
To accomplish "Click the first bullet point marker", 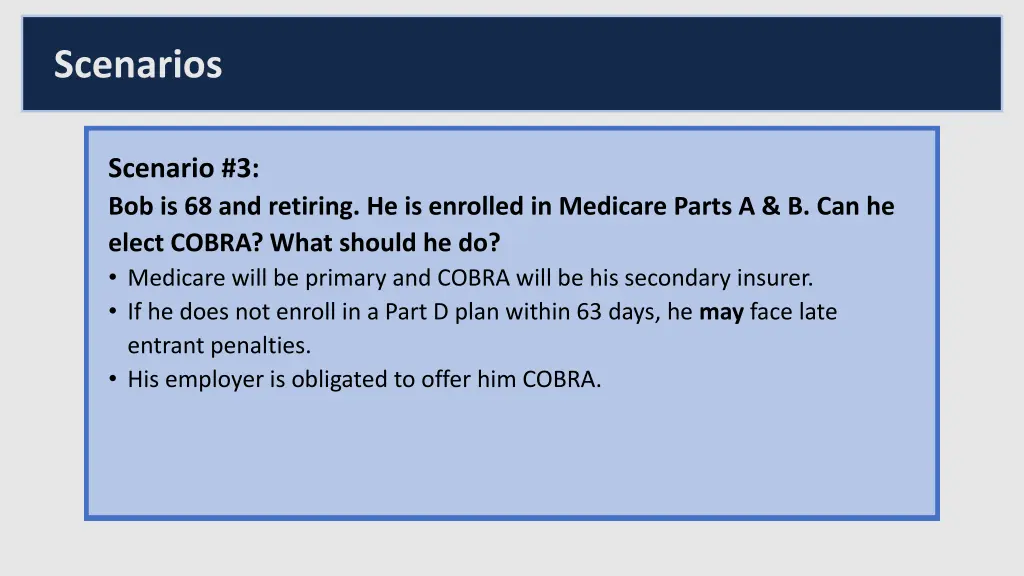I will 113,278.
